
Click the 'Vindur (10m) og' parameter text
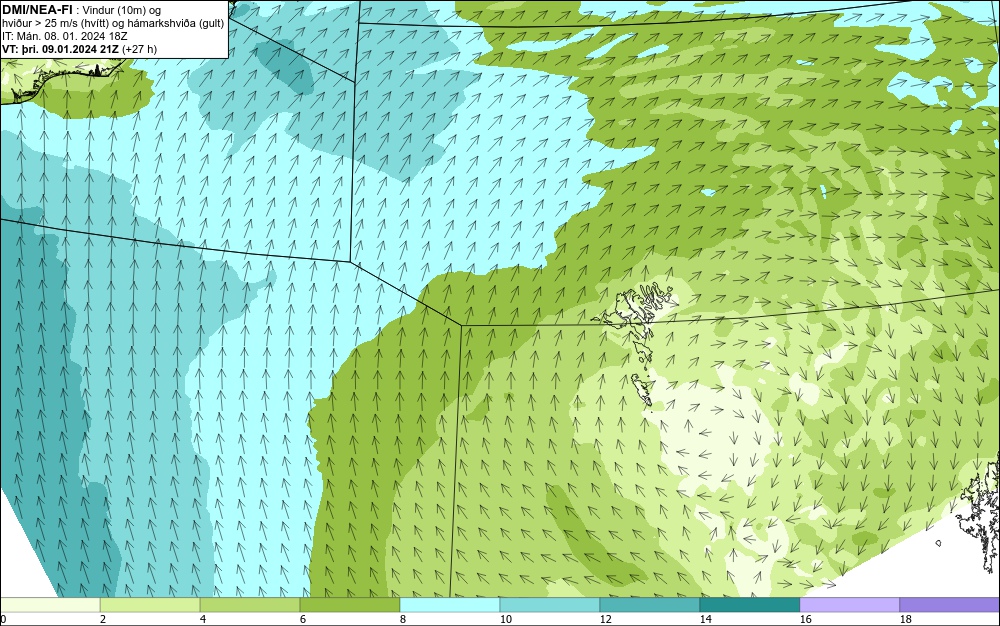[123, 10]
